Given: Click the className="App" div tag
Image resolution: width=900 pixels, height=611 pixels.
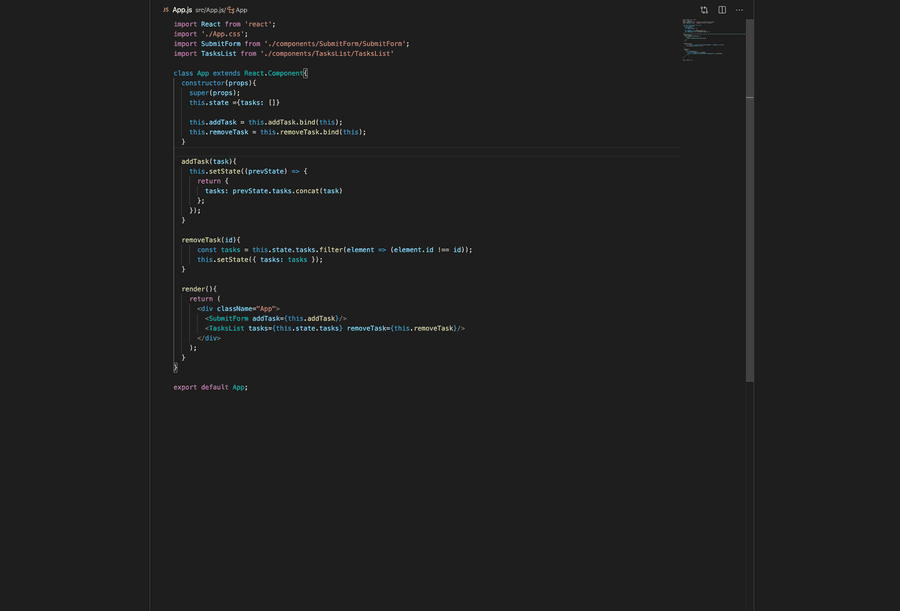Looking at the screenshot, I should [240, 309].
